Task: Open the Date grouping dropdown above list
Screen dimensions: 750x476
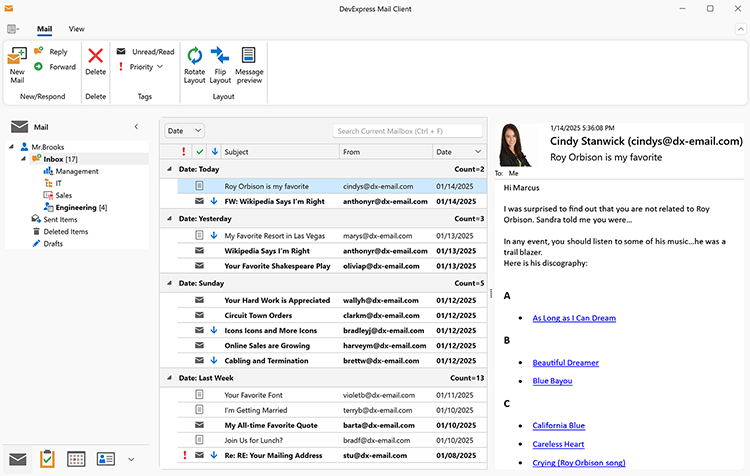Action: (x=184, y=131)
